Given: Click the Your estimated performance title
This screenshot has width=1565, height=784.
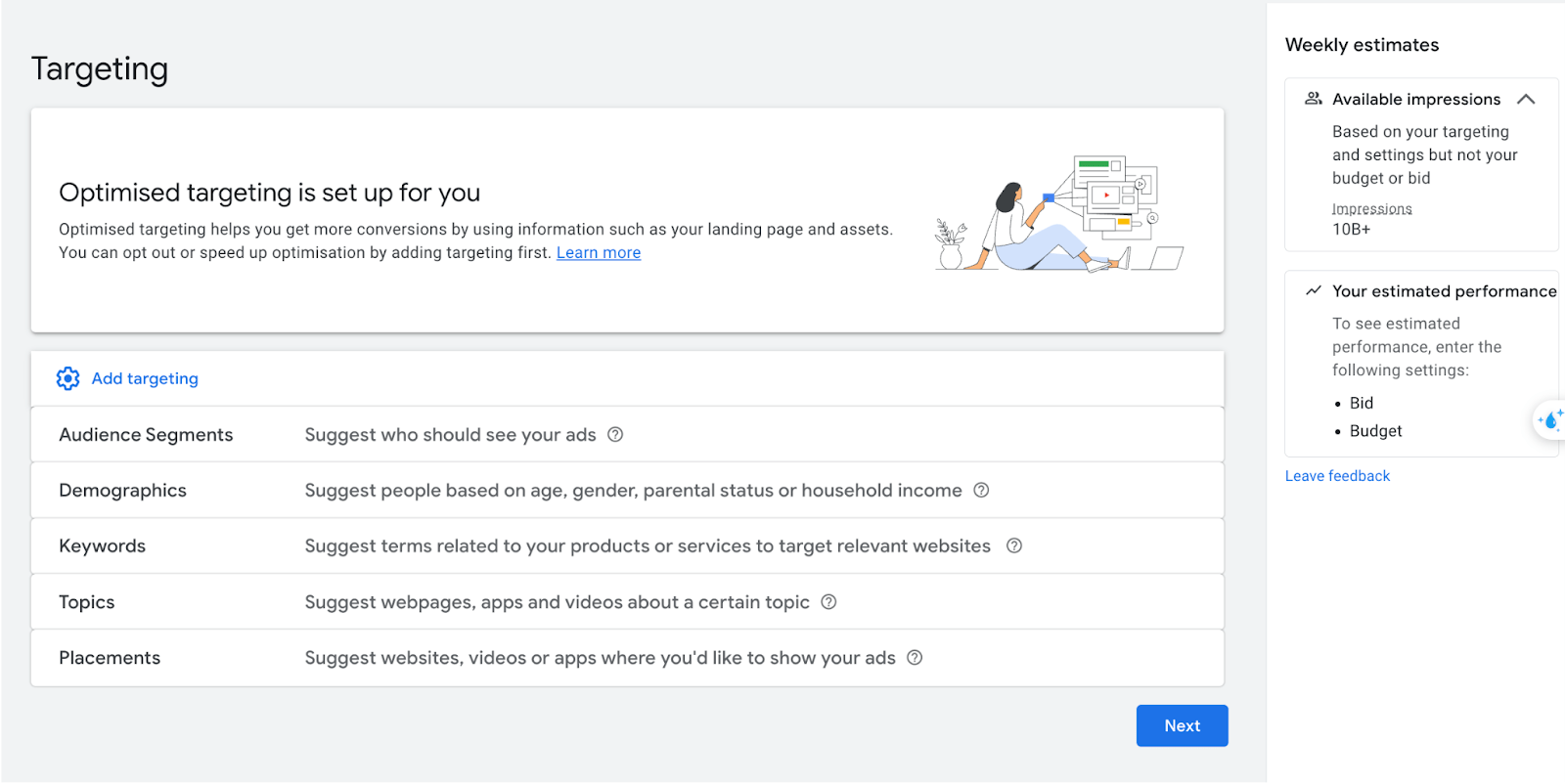Looking at the screenshot, I should pos(1444,291).
